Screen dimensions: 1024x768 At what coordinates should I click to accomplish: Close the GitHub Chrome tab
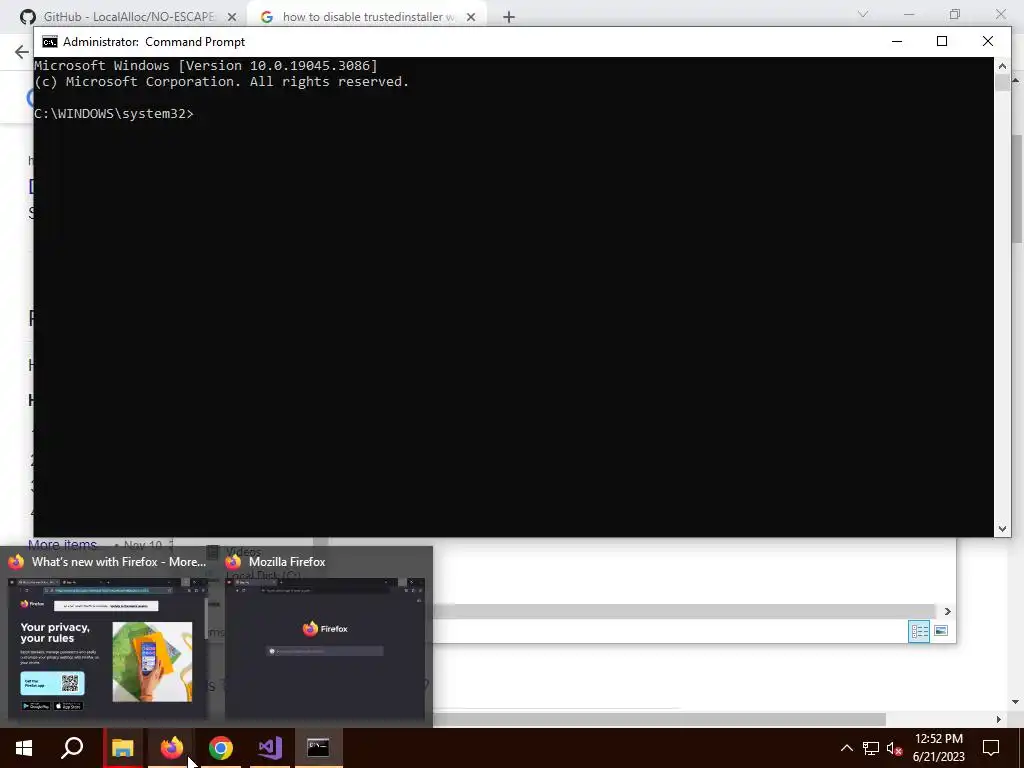tap(232, 17)
